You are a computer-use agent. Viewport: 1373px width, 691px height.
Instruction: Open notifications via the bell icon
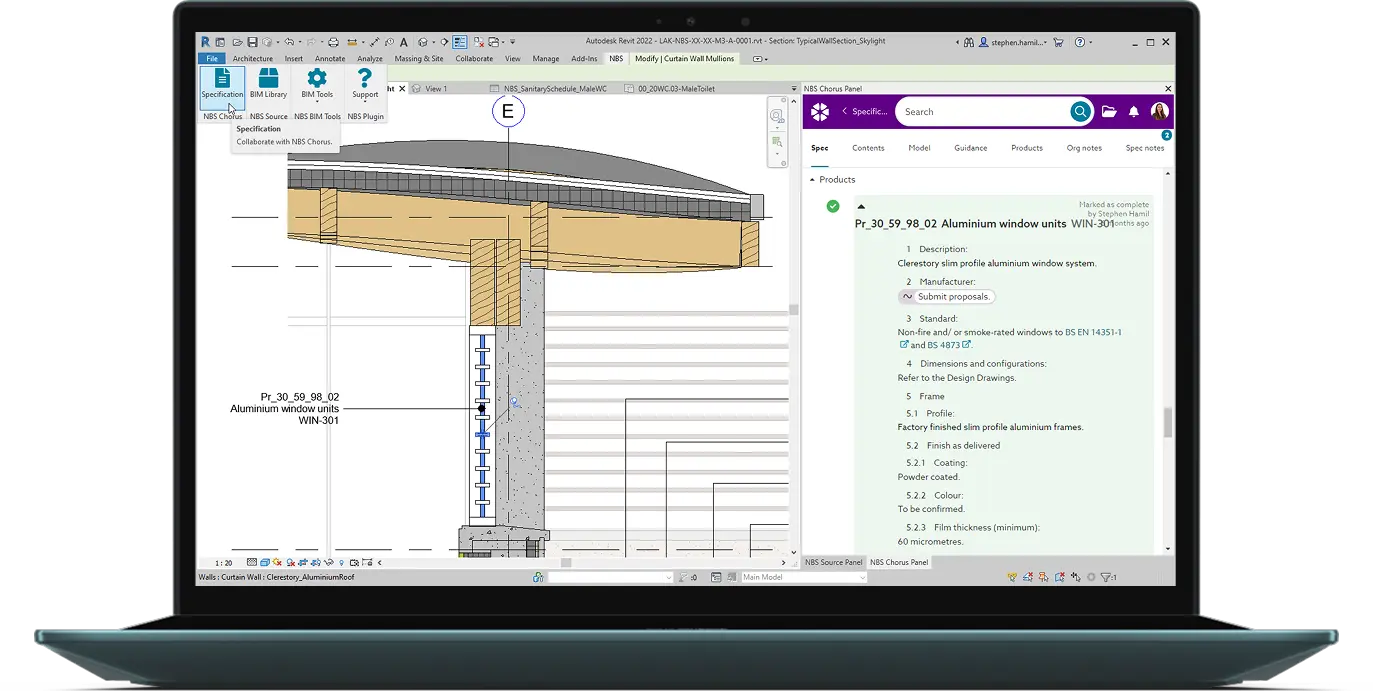coord(1135,111)
